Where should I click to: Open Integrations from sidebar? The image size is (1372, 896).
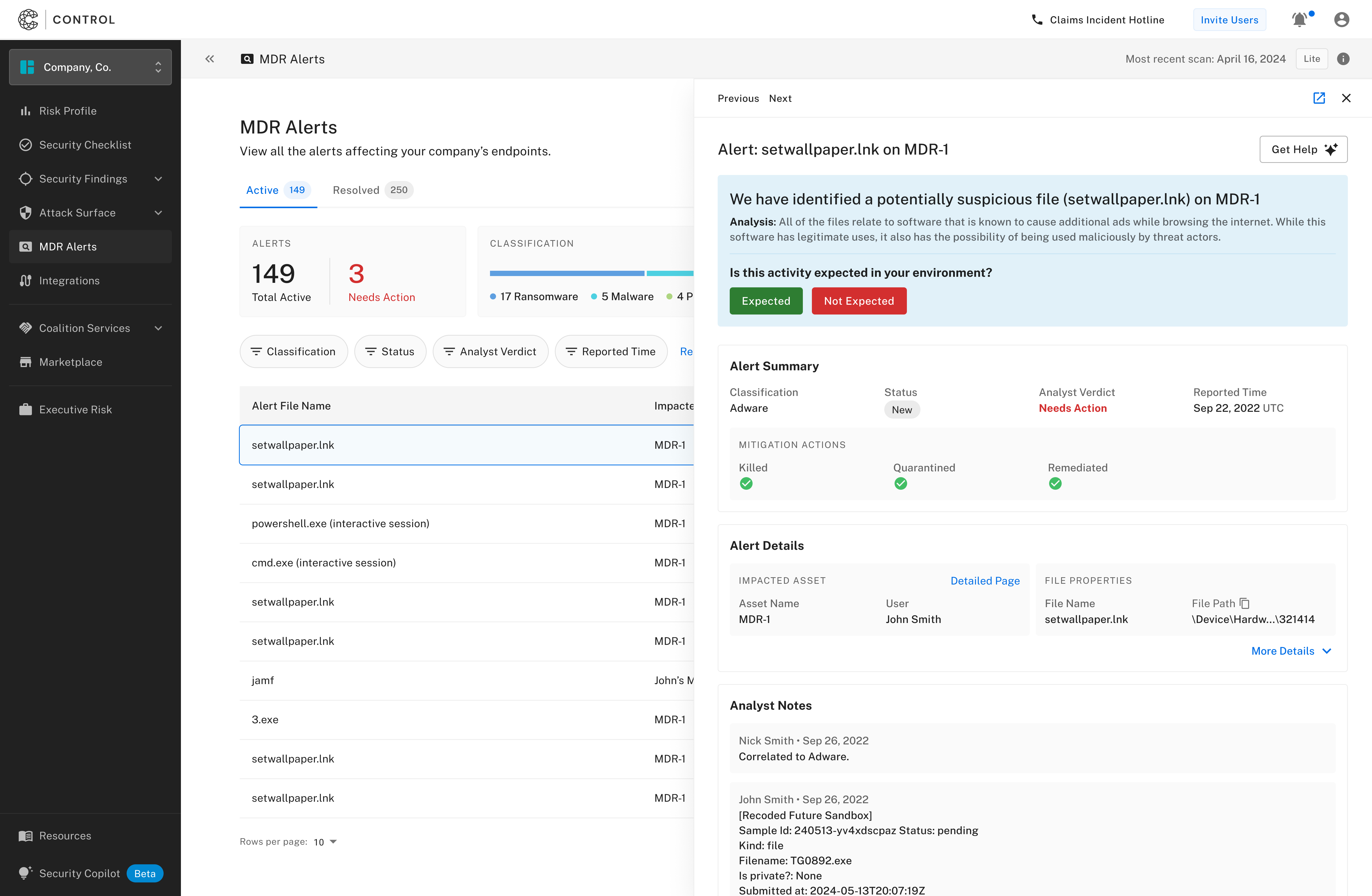pyautogui.click(x=90, y=281)
